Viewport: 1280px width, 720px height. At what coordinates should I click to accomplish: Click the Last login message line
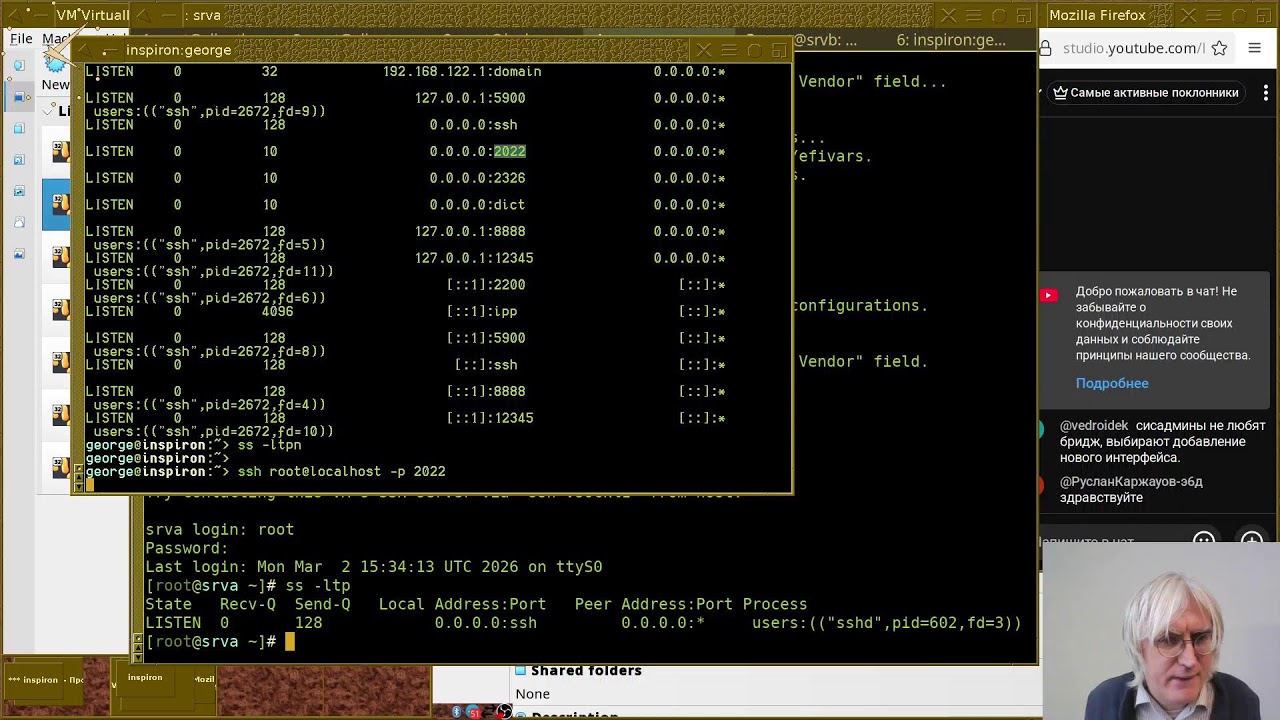373,566
